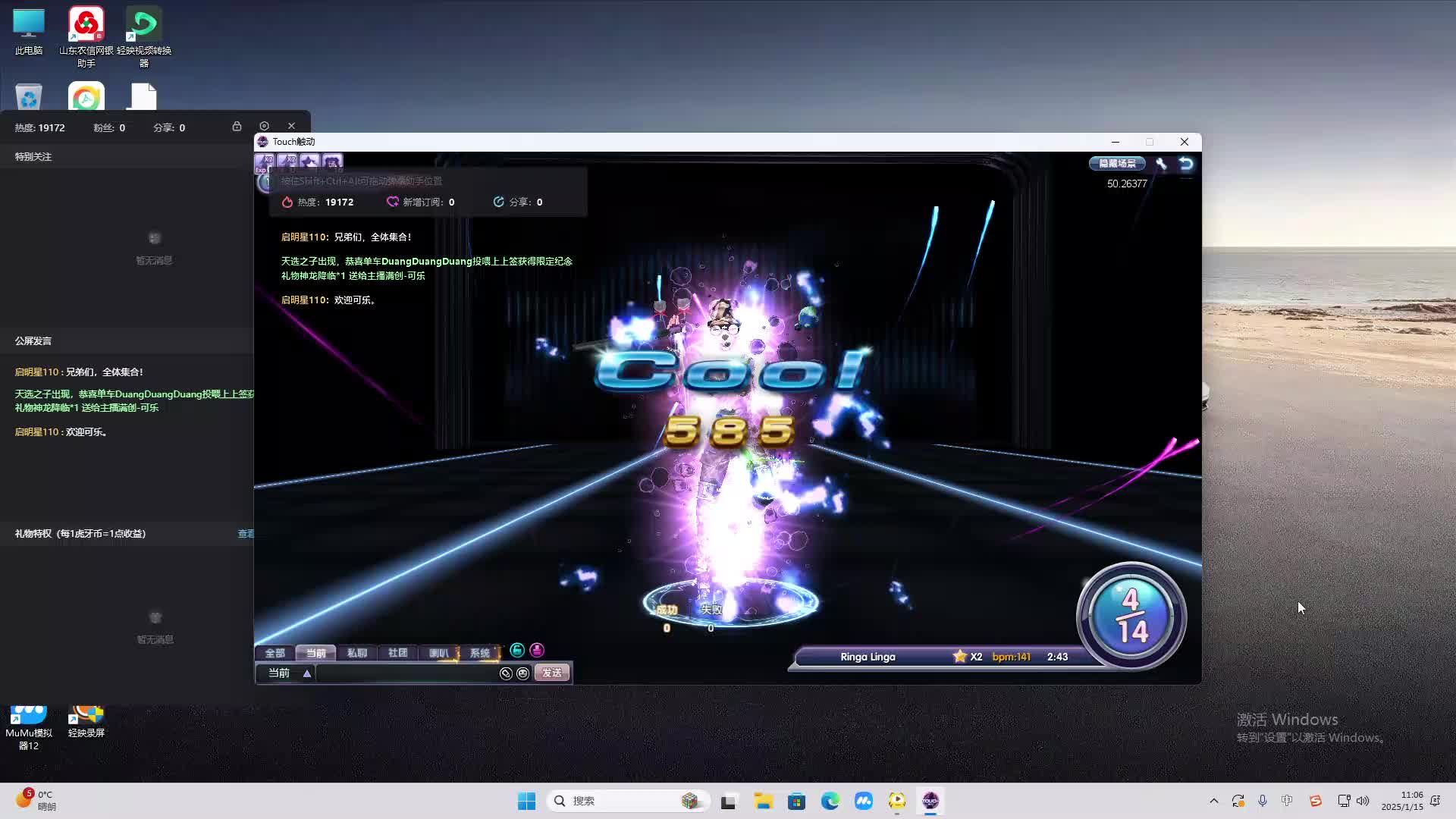1456x819 pixels.
Task: Click the cyan unlock chat icon
Action: [x=517, y=650]
